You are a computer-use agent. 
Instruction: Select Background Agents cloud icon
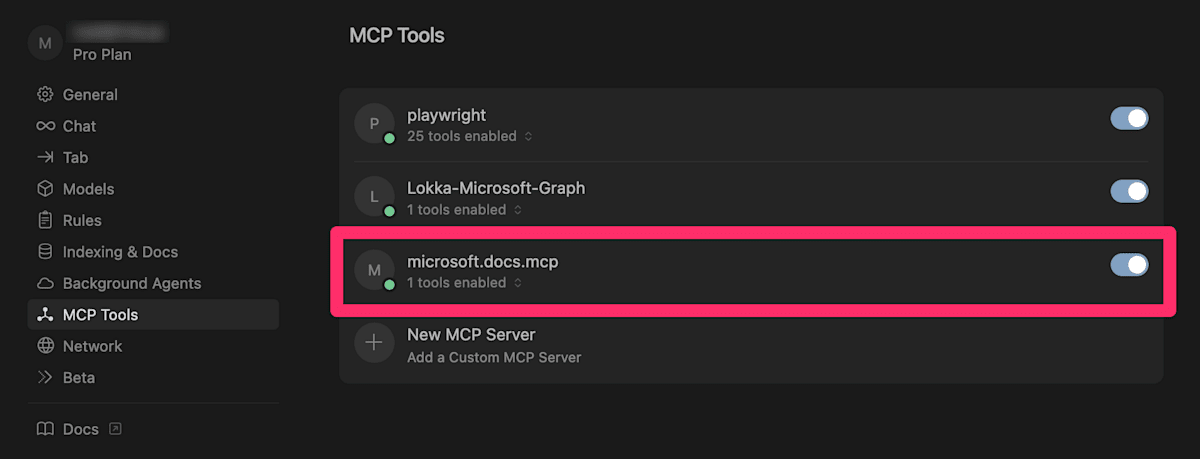point(45,283)
